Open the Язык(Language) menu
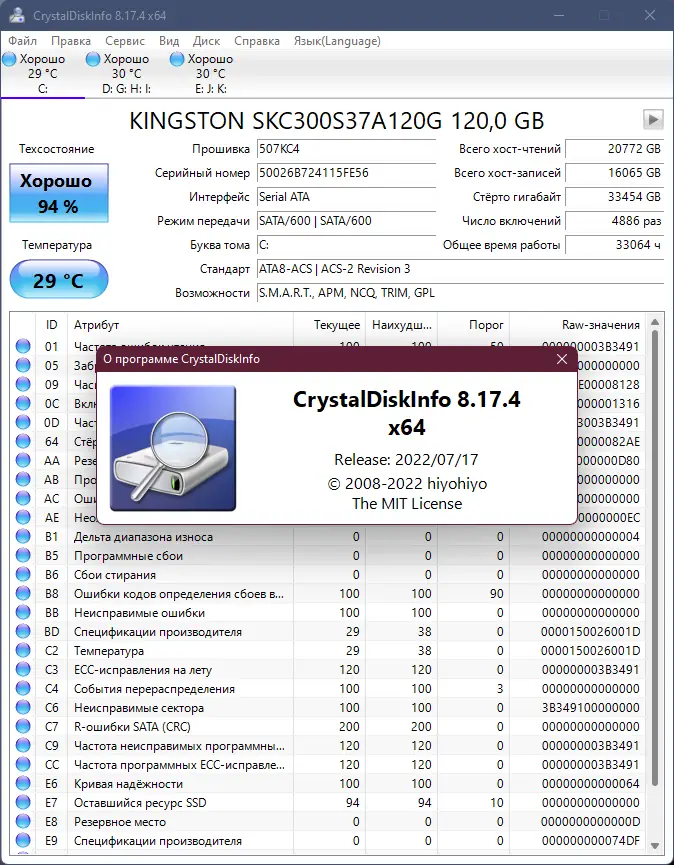 click(337, 41)
